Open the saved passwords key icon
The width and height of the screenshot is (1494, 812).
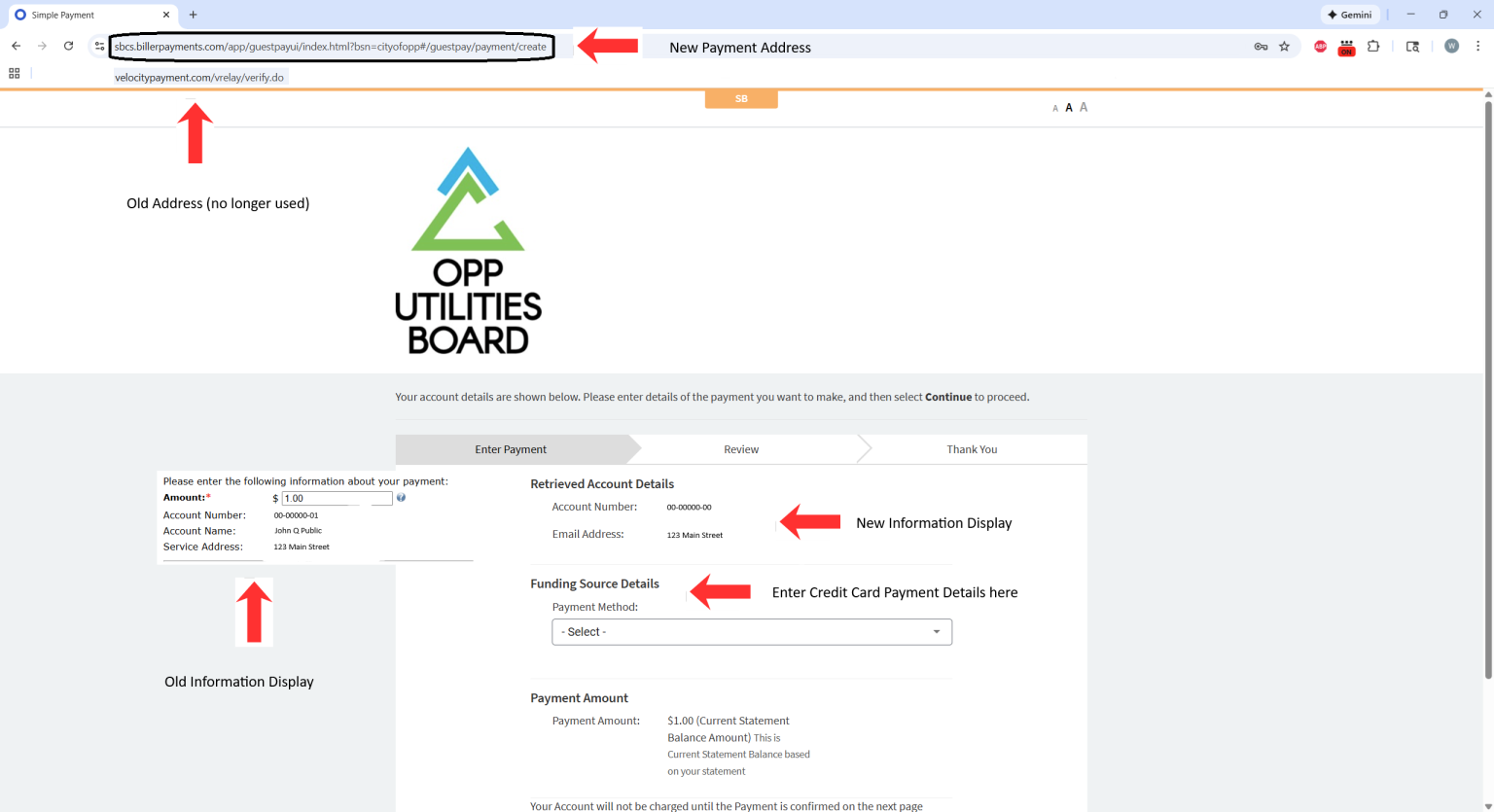[1261, 47]
